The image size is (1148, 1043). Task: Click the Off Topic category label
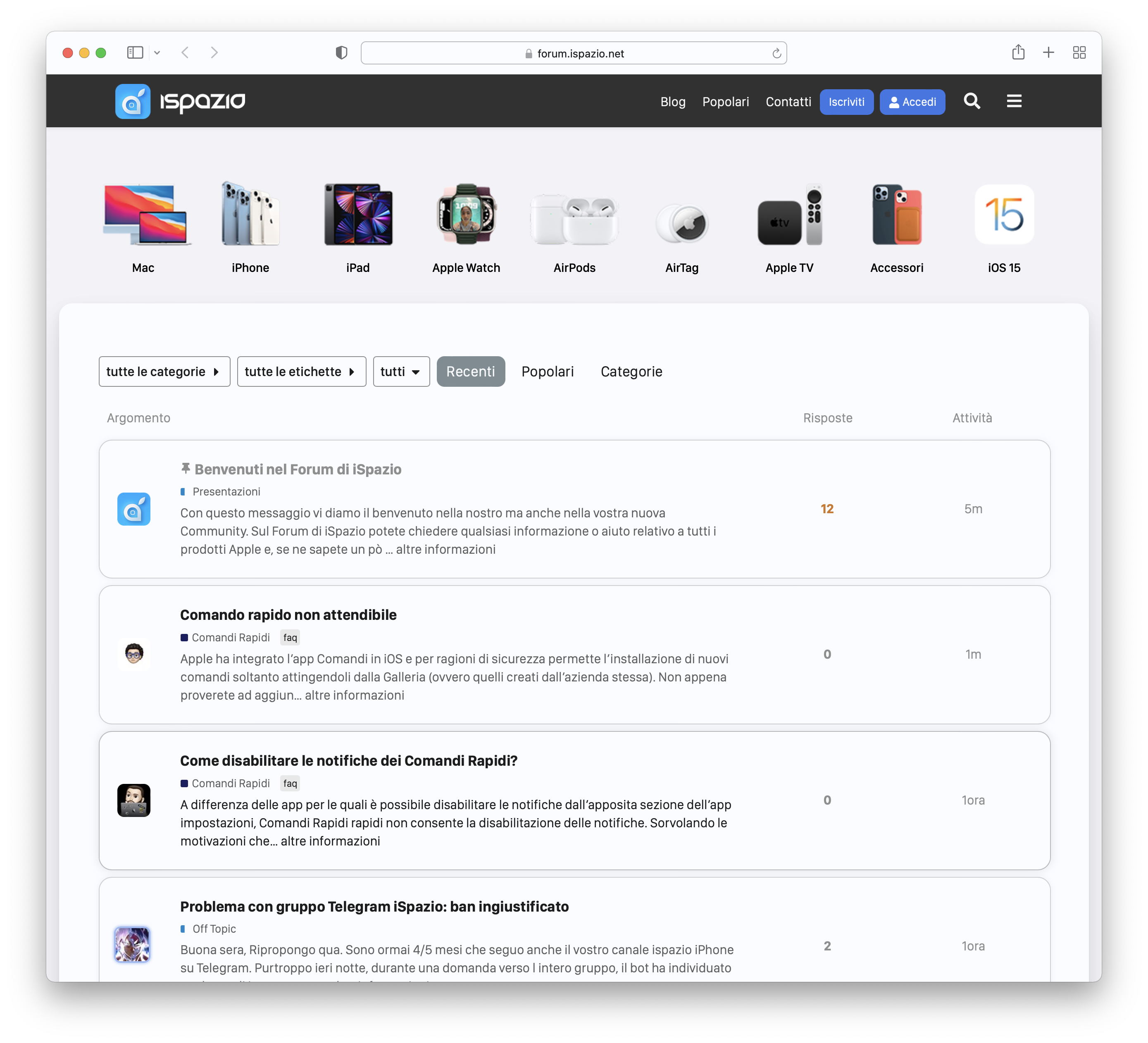tap(214, 929)
